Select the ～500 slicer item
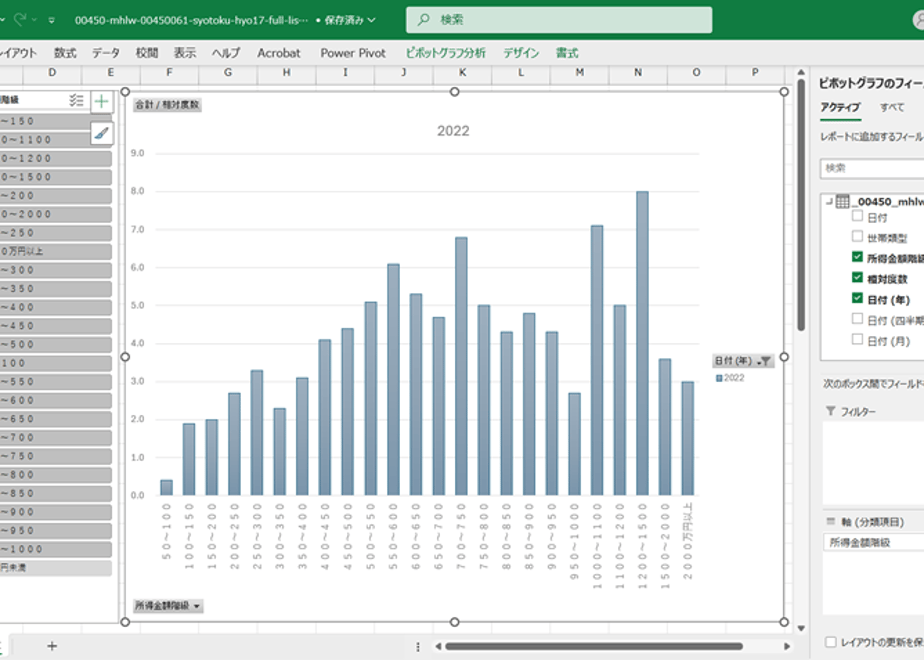Viewport: 924px width, 660px height. [x=55, y=344]
